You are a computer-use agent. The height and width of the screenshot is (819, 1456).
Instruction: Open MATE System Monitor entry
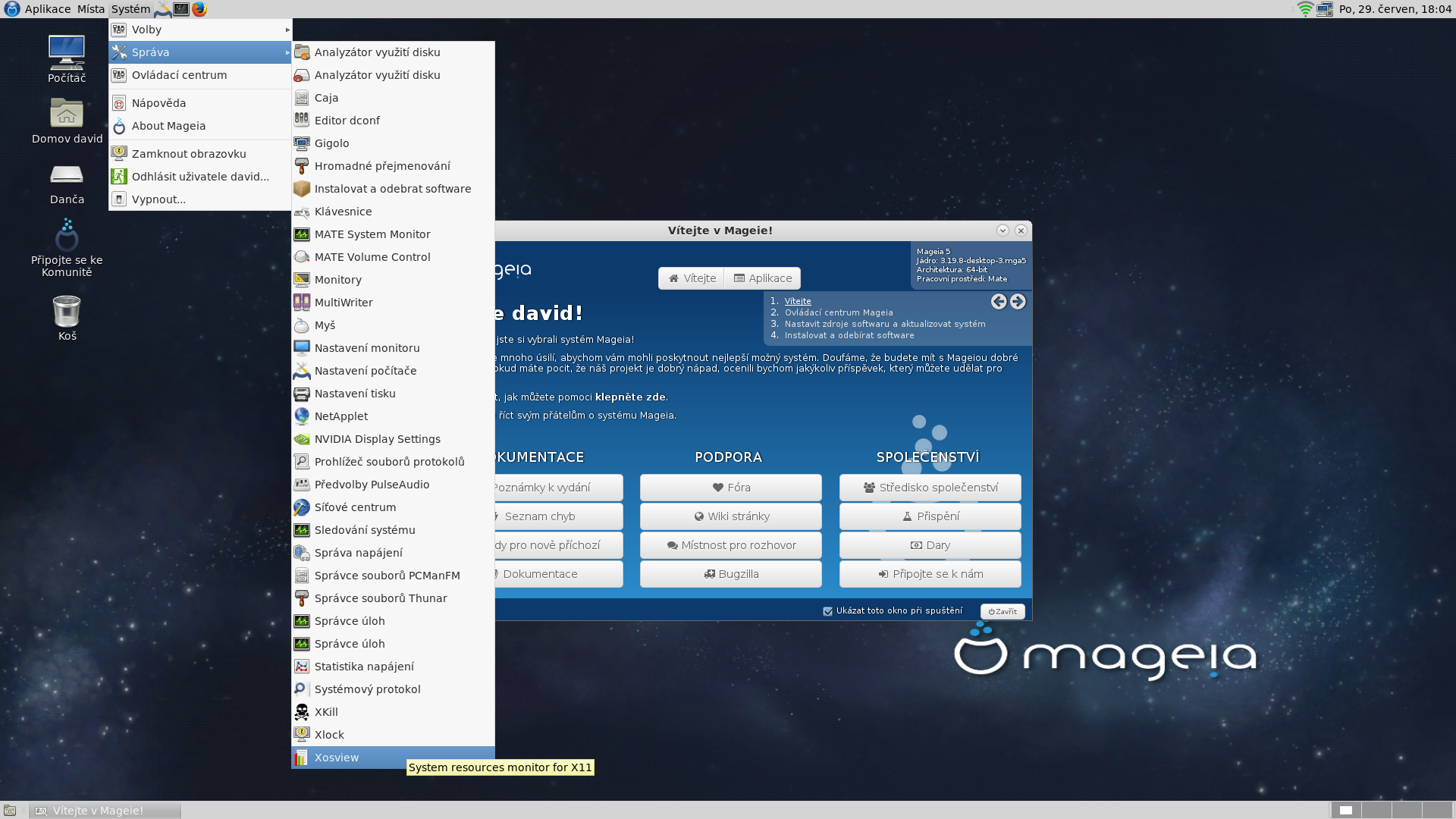click(393, 234)
